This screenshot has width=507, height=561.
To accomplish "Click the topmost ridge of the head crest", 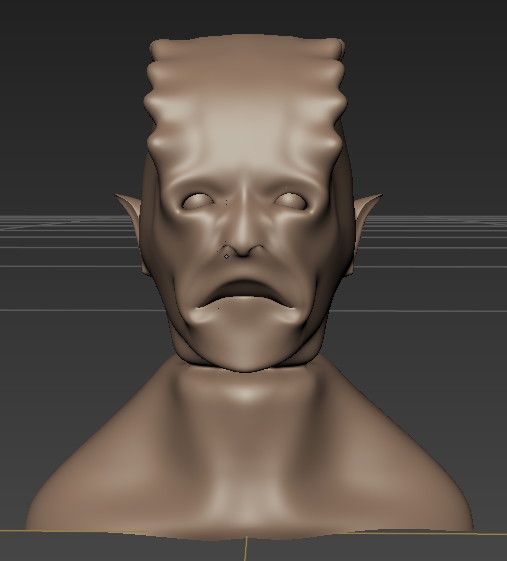I will point(247,47).
